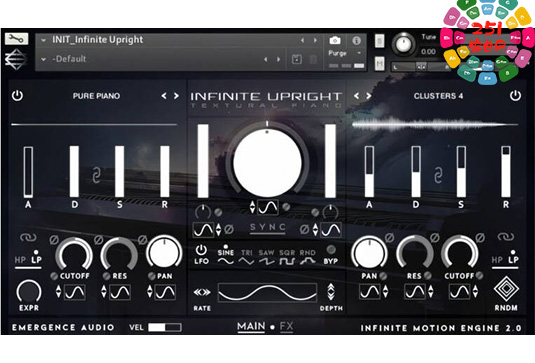Switch to the FX page tab
This screenshot has width=535, height=363.
tap(287, 327)
